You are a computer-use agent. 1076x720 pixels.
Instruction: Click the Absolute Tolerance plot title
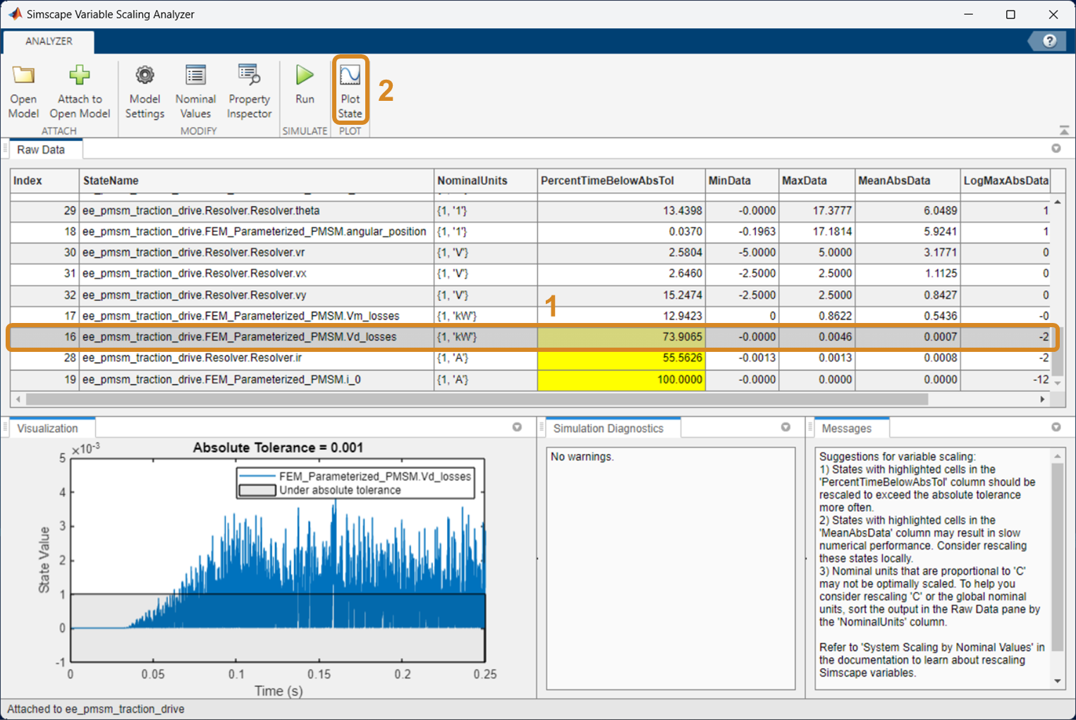pyautogui.click(x=278, y=448)
